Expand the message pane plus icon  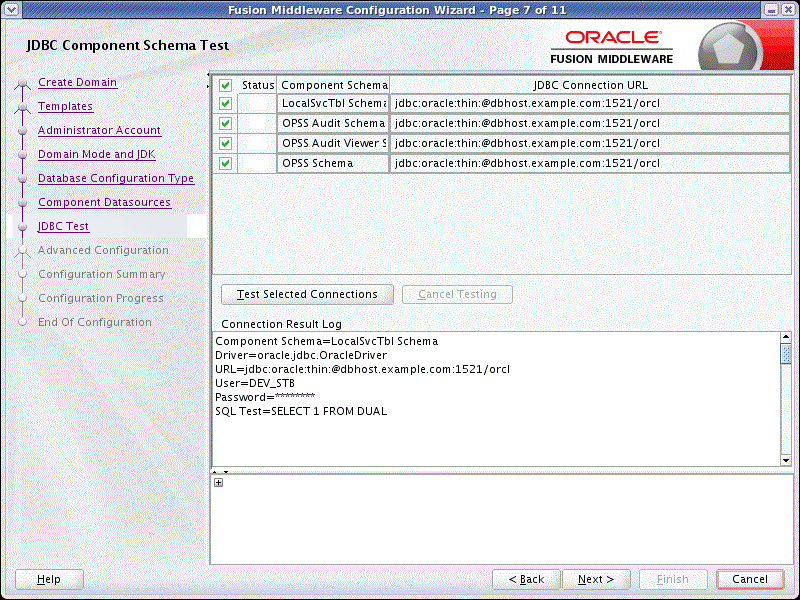tap(218, 482)
